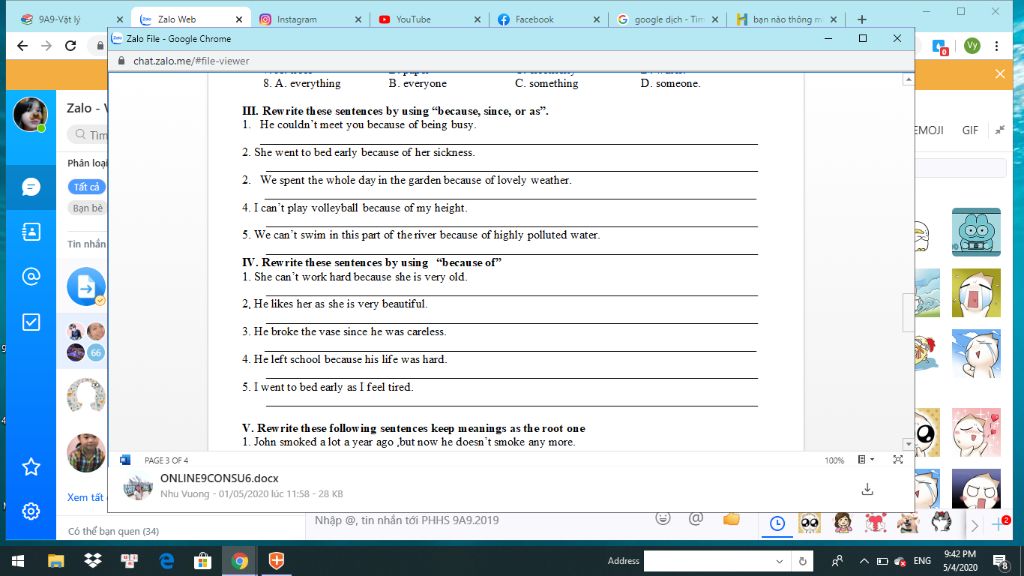The width and height of the screenshot is (1024, 576).
Task: Open the Messages chat icon in Zalo sidebar
Action: (x=31, y=187)
